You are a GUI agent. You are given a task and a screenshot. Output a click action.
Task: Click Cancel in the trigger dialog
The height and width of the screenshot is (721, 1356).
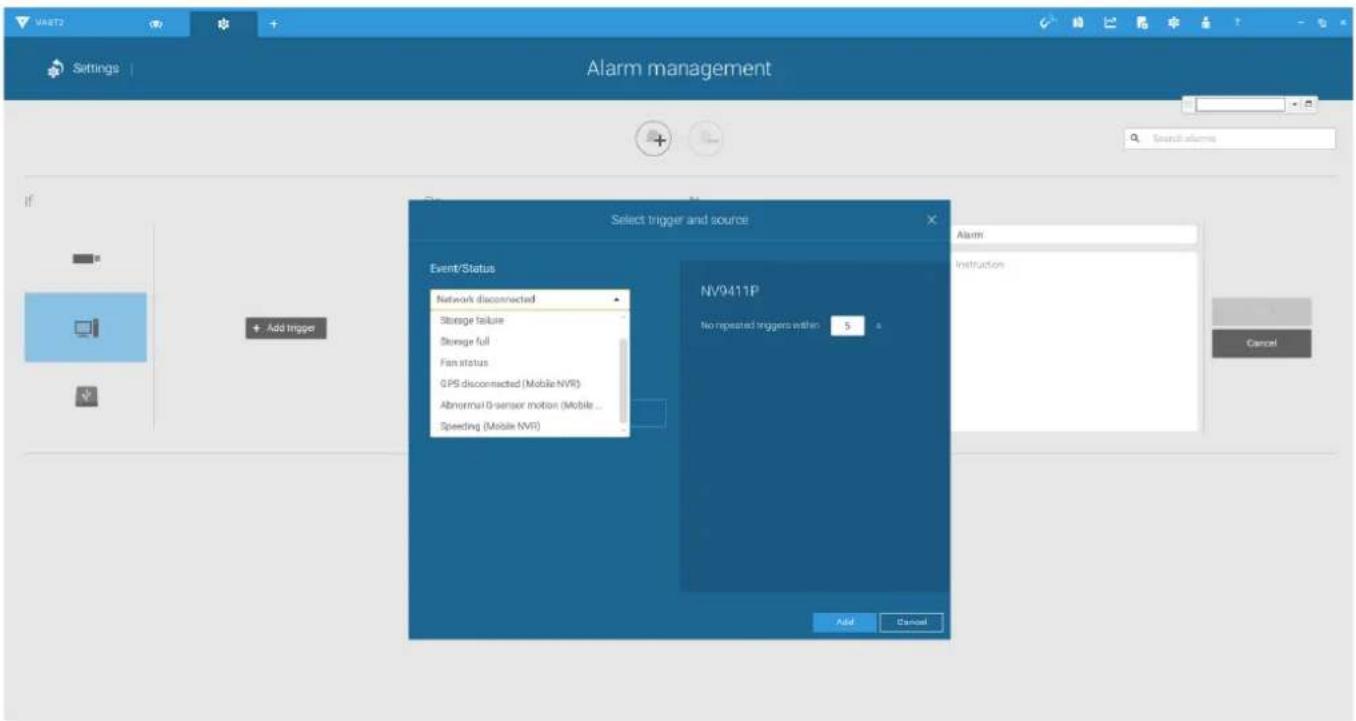tap(911, 622)
